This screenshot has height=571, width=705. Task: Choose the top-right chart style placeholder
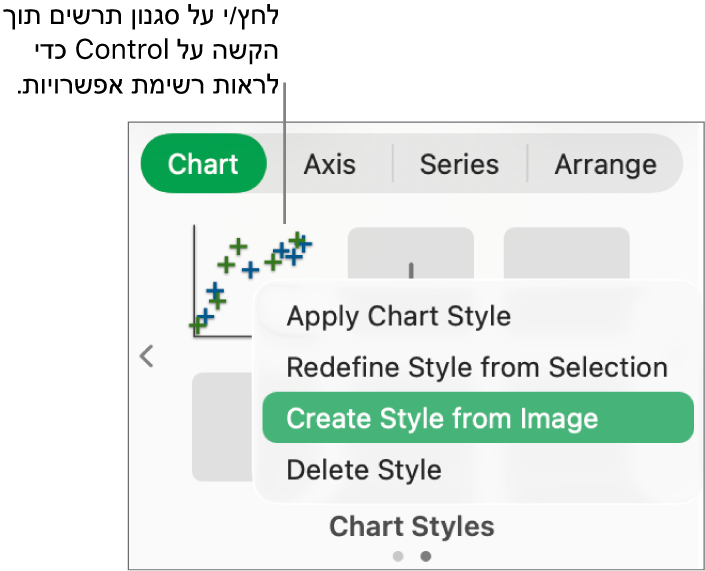[x=566, y=254]
